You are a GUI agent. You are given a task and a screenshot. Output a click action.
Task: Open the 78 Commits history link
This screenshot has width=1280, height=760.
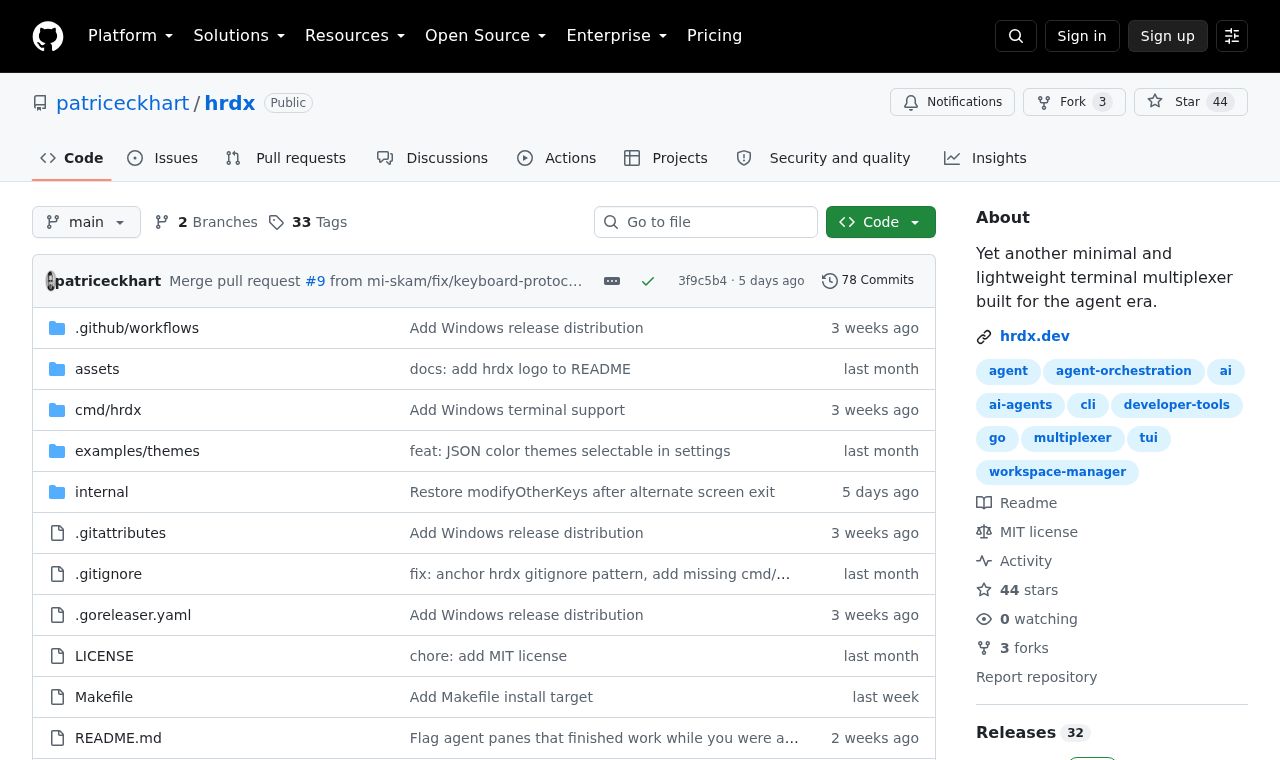(868, 280)
